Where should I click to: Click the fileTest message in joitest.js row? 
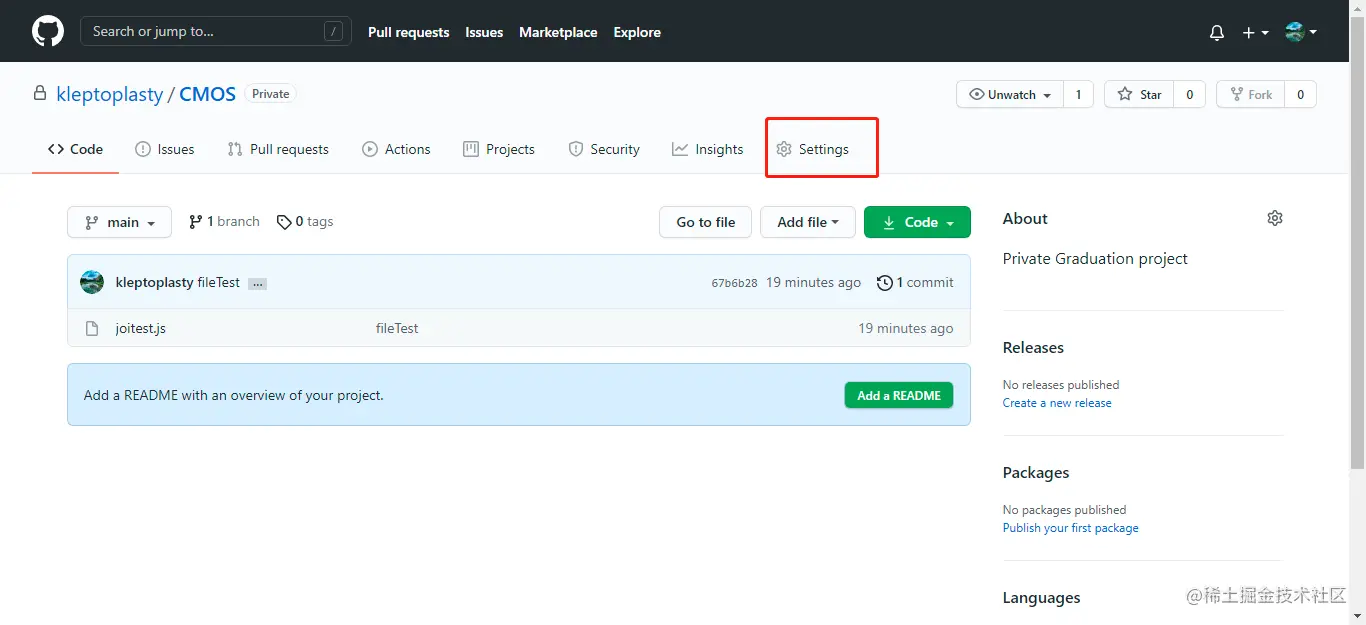pyautogui.click(x=397, y=328)
